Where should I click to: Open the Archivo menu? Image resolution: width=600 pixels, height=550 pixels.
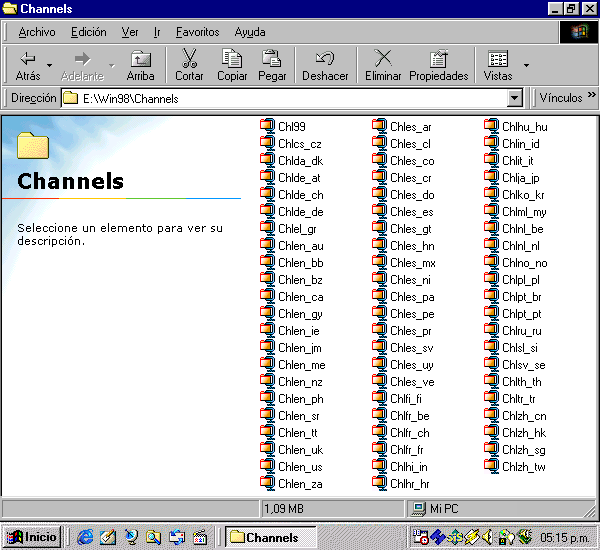click(37, 32)
